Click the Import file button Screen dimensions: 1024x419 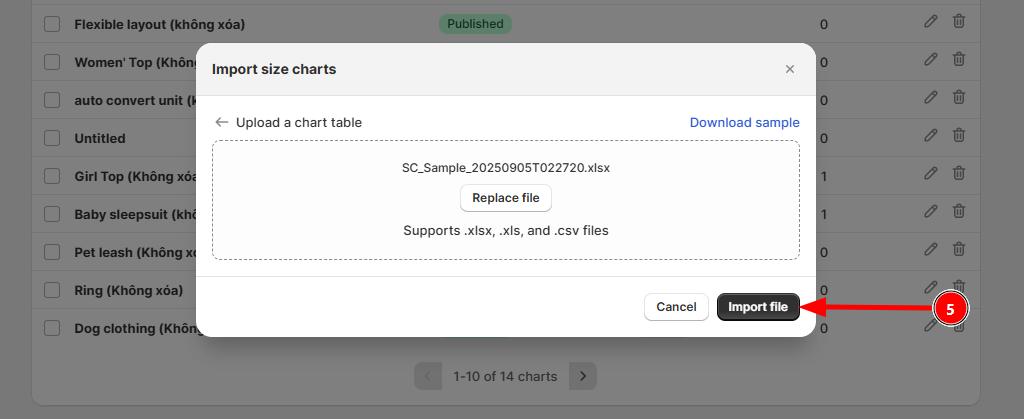point(758,307)
